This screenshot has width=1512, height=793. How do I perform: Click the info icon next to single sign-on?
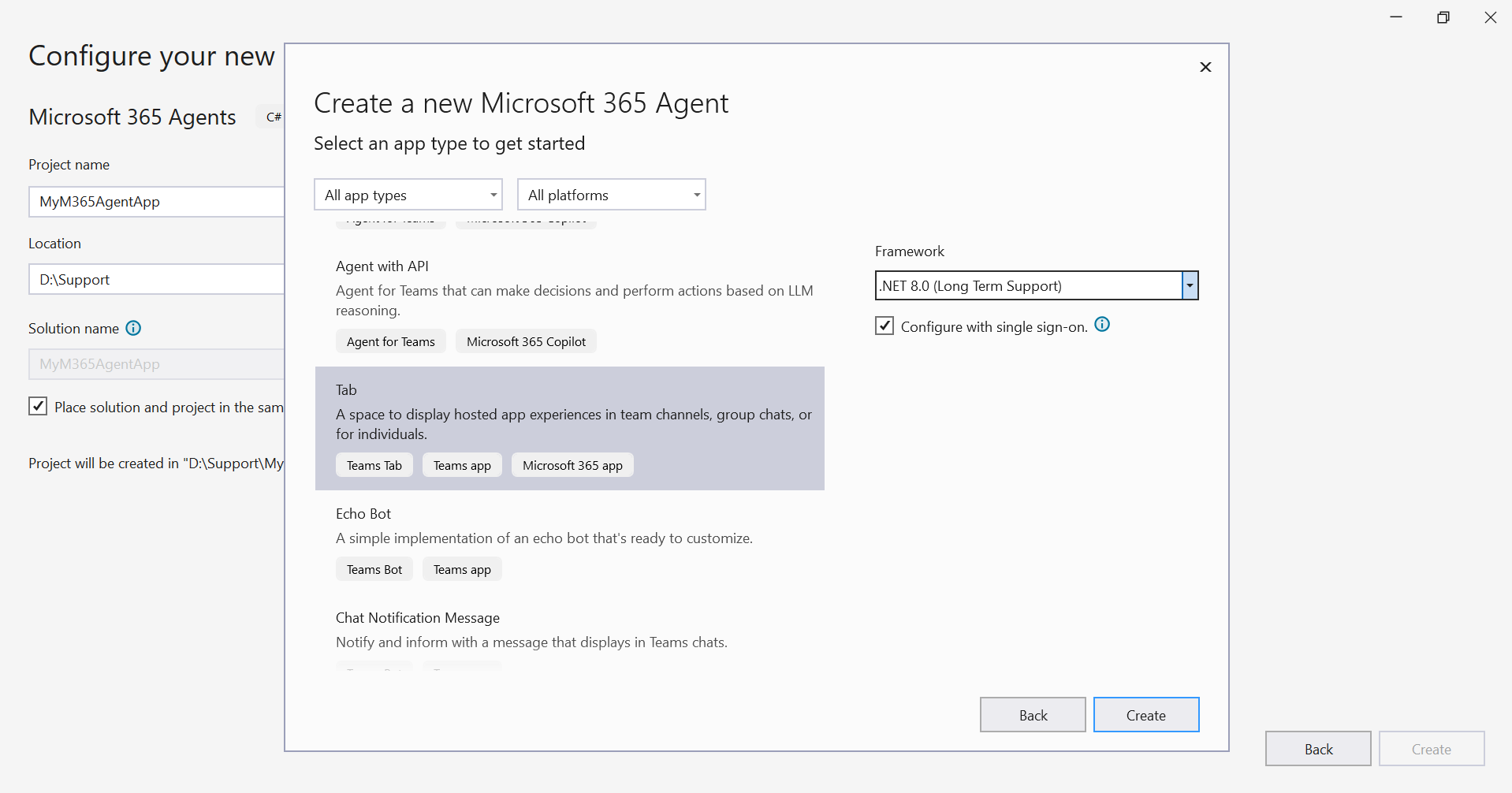pyautogui.click(x=1102, y=324)
